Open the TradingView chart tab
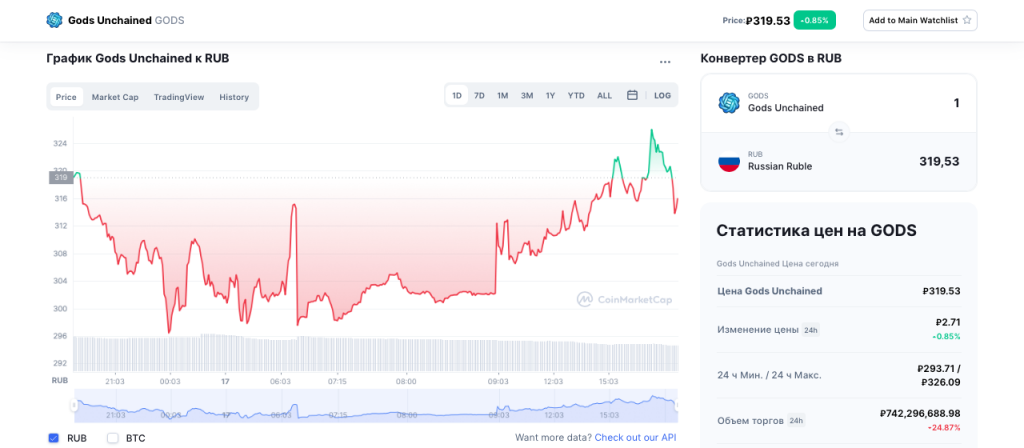The width and height of the screenshot is (1024, 448). click(x=179, y=97)
